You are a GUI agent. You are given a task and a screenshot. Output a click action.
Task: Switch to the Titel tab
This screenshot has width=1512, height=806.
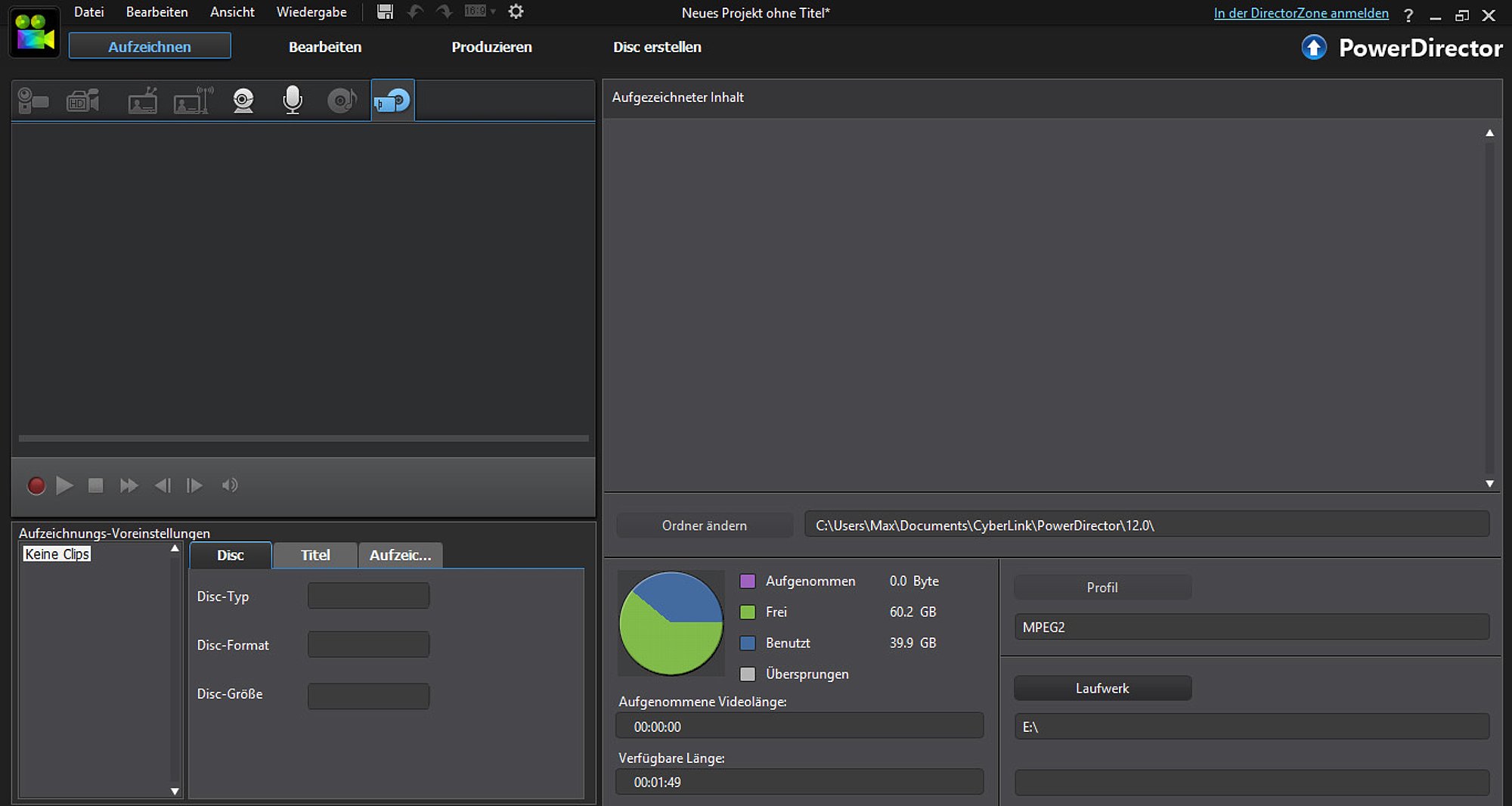point(315,555)
